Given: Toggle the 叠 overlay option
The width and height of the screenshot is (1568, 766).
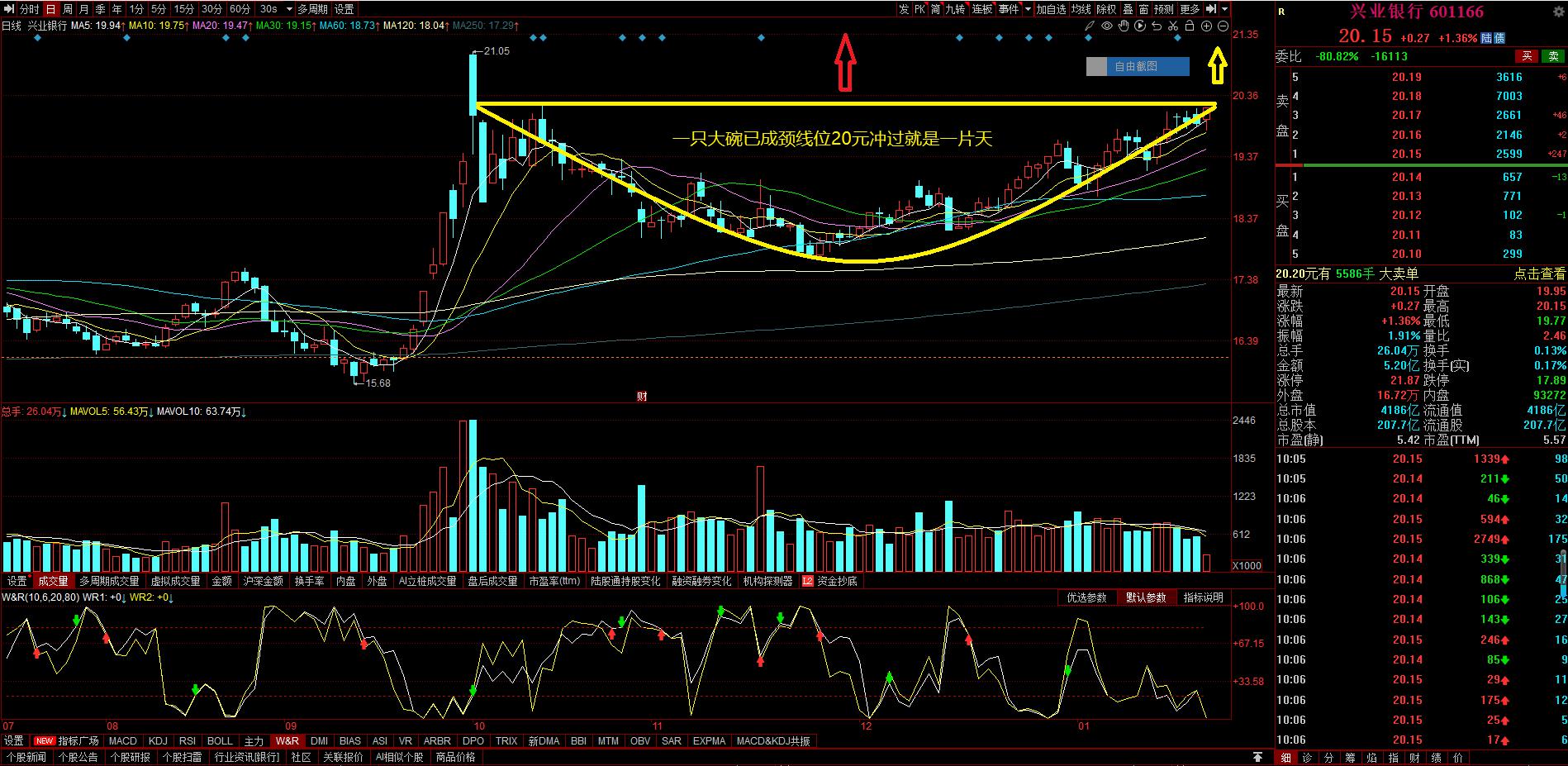Looking at the screenshot, I should (x=1128, y=9).
